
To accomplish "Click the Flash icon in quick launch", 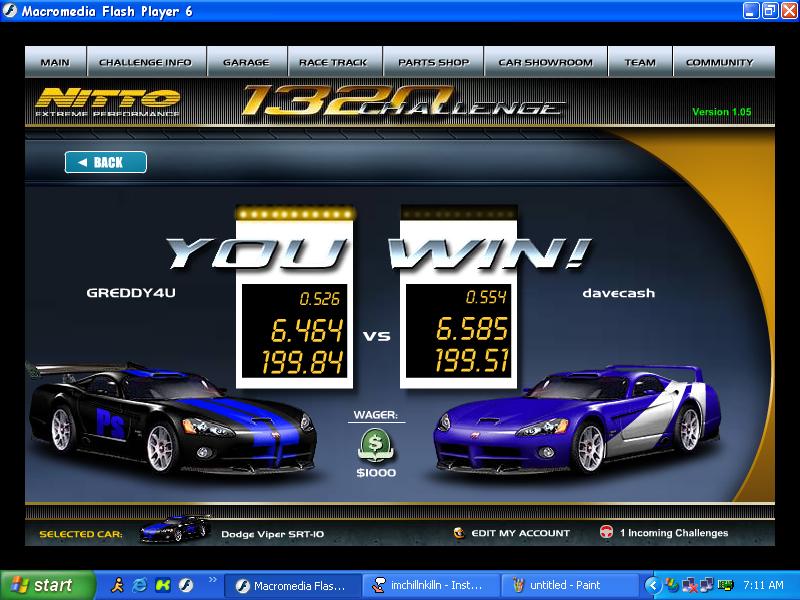I will click(x=185, y=585).
